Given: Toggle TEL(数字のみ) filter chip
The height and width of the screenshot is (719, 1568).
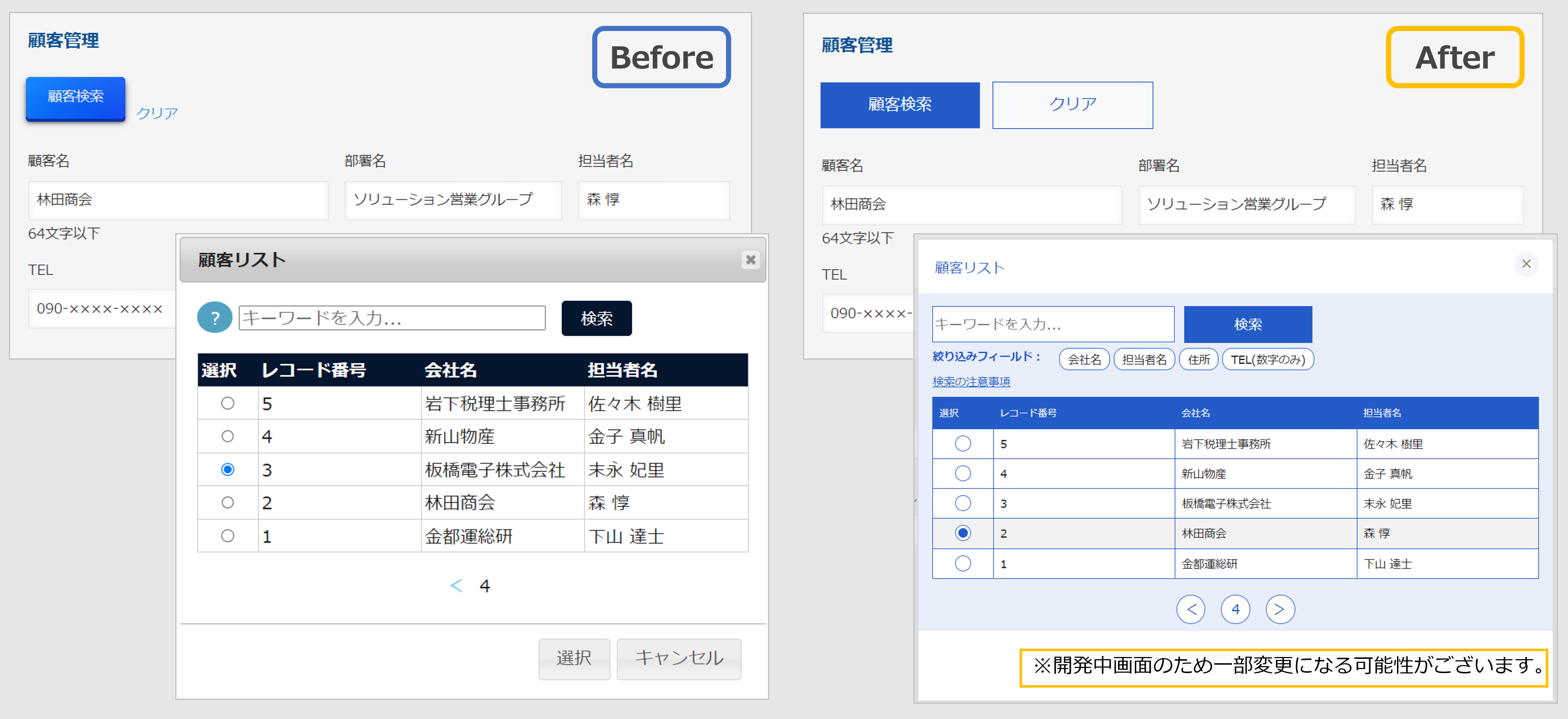Looking at the screenshot, I should (x=1268, y=359).
